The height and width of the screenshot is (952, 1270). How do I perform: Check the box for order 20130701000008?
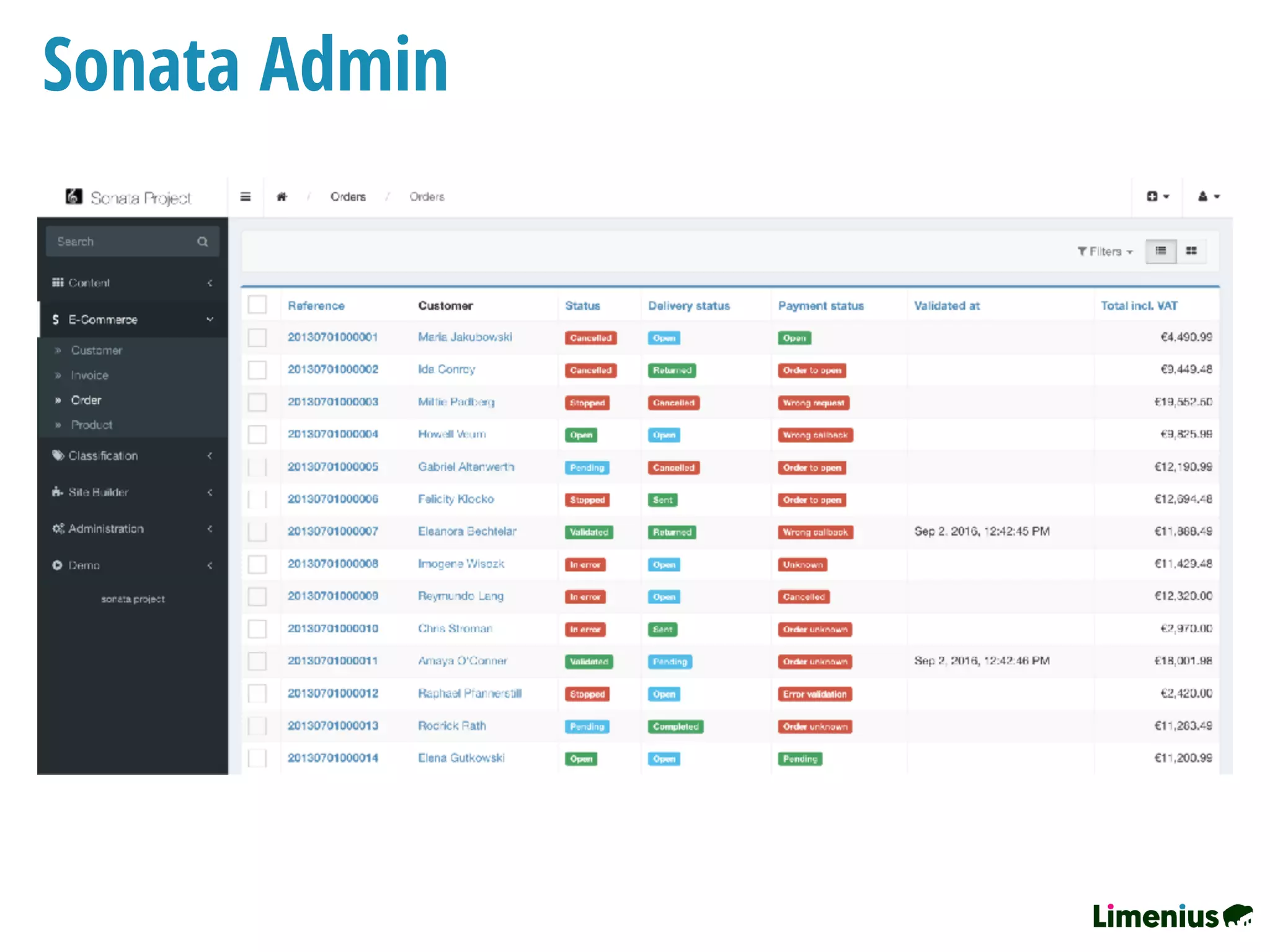(x=257, y=564)
